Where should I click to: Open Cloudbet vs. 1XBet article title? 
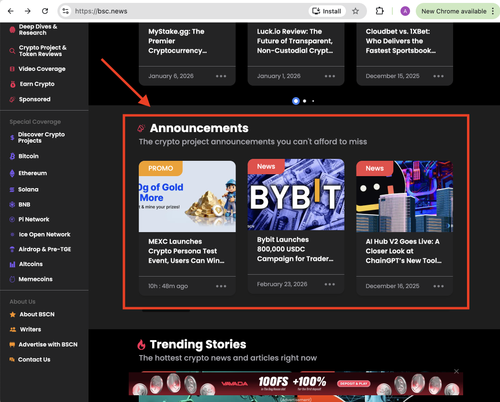pyautogui.click(x=401, y=41)
